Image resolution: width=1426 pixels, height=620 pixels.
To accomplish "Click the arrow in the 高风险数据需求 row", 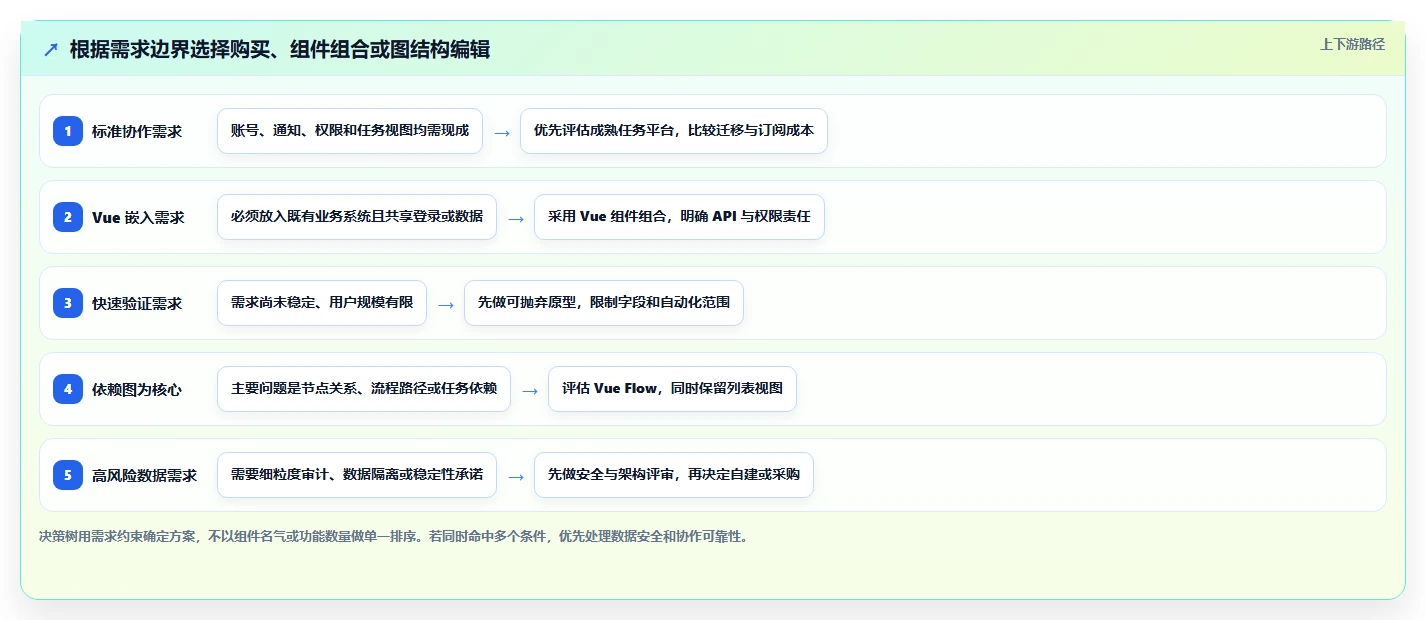I will 516,476.
